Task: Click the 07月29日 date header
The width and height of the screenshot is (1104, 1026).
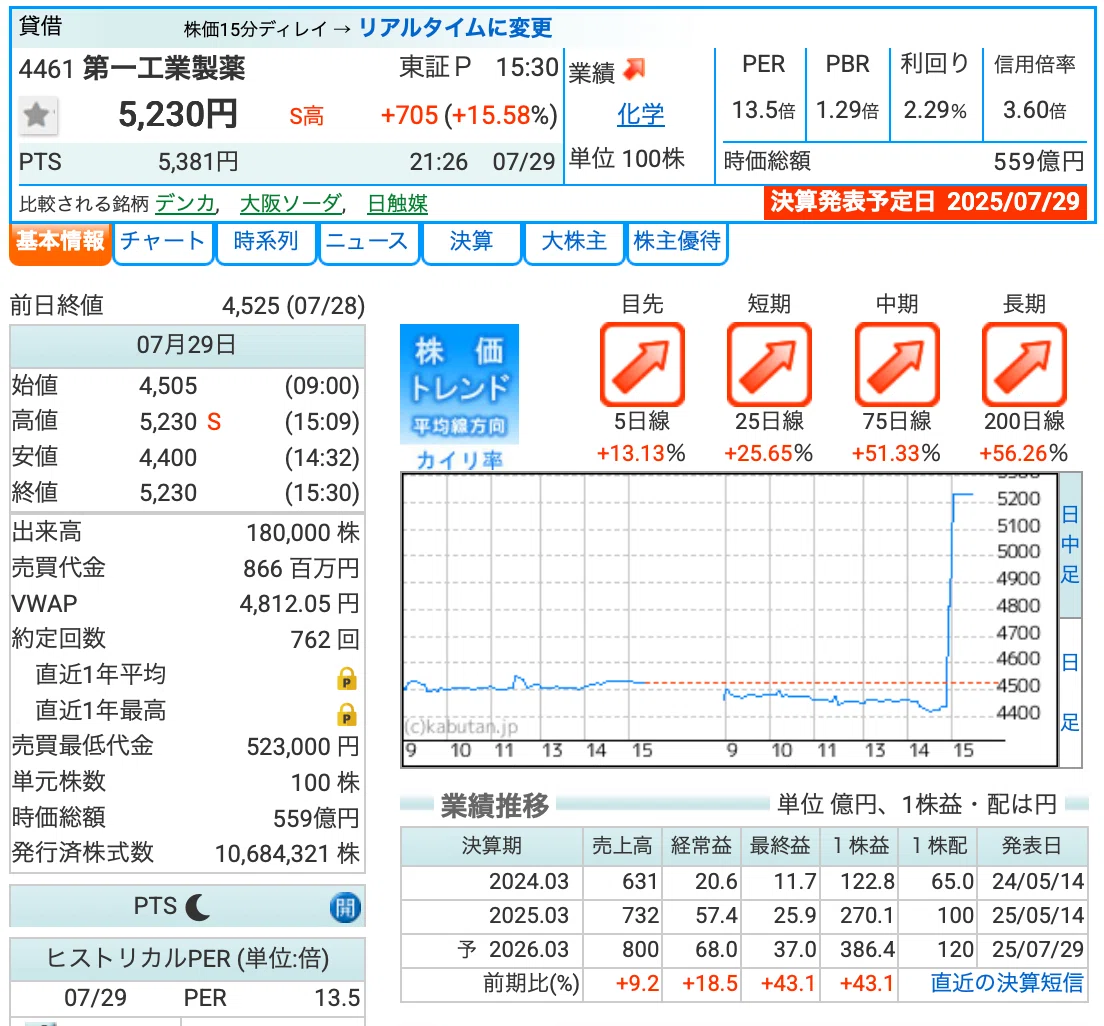Action: 187,345
